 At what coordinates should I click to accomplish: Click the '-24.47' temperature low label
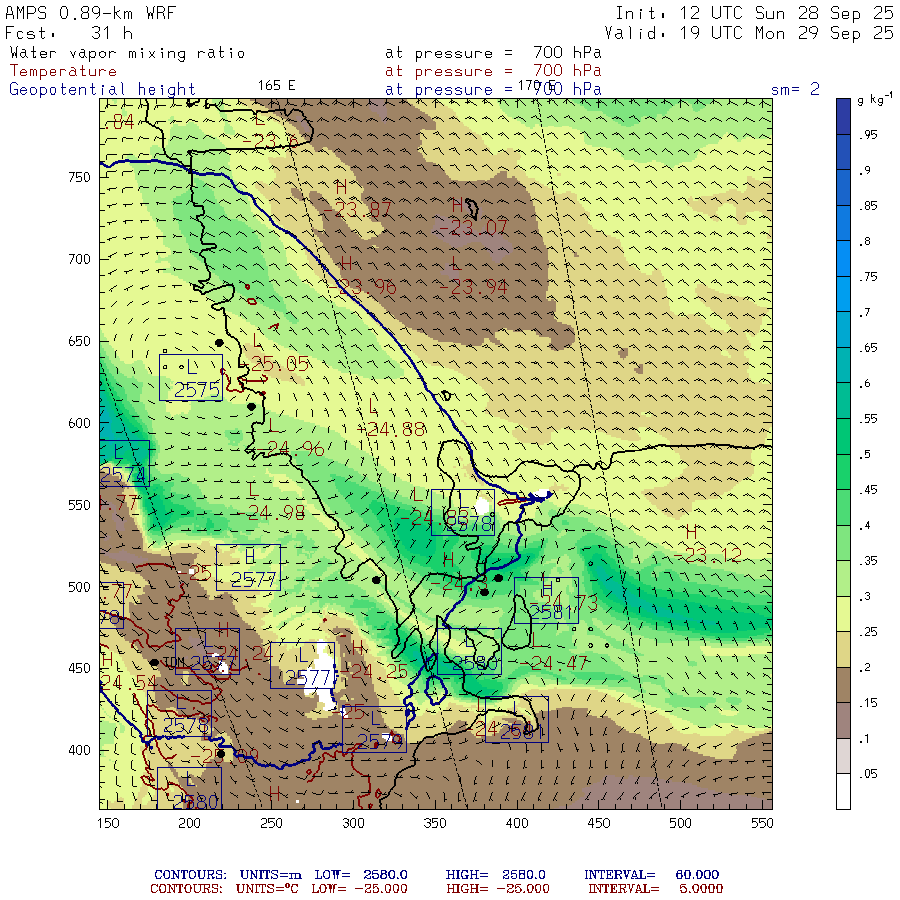click(x=554, y=664)
